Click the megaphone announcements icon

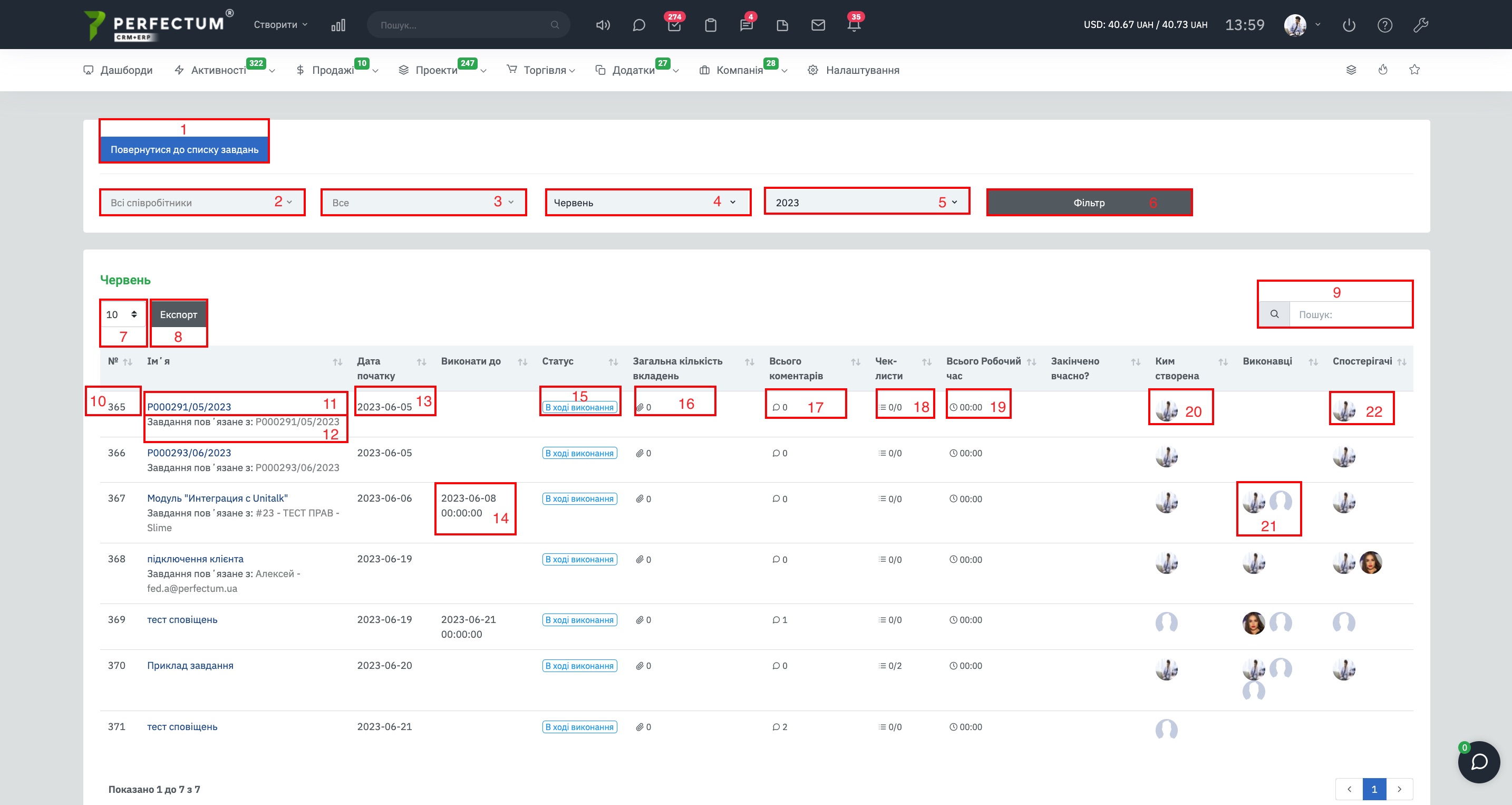point(603,25)
